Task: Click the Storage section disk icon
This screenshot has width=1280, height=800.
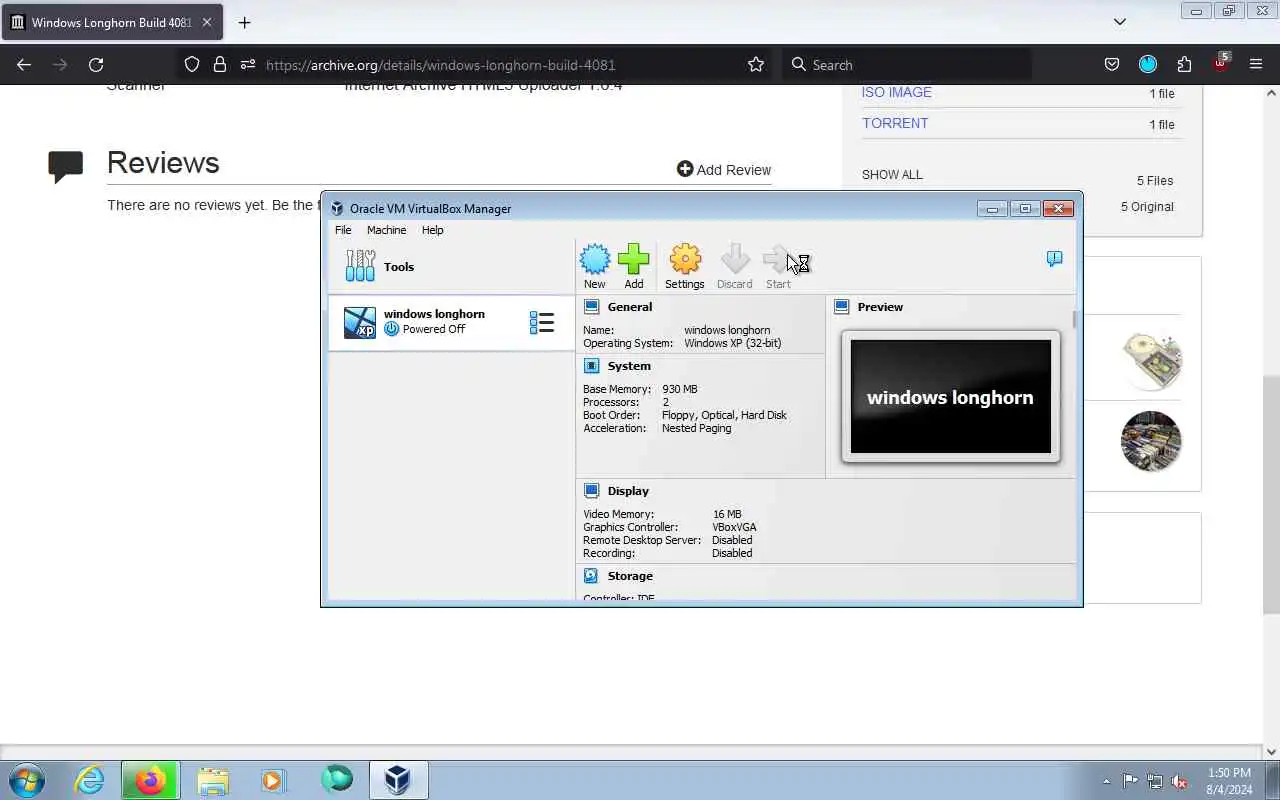Action: pyautogui.click(x=591, y=576)
